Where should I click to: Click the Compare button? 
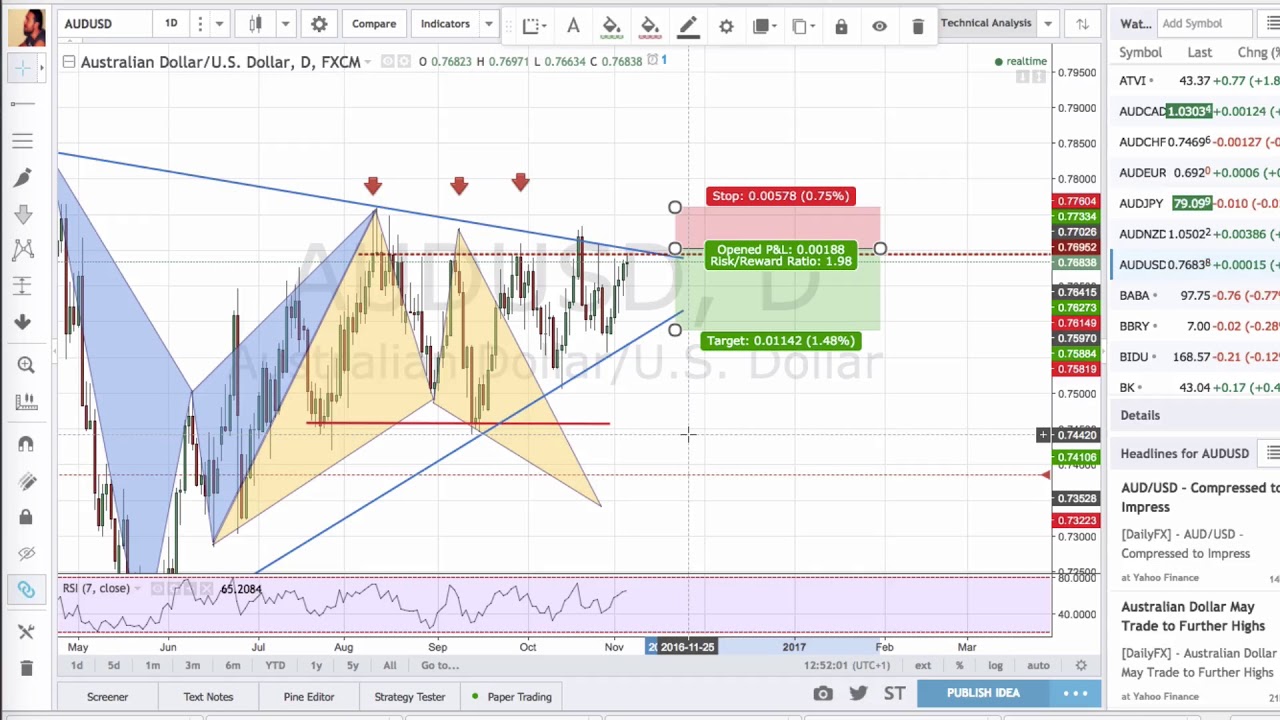pyautogui.click(x=374, y=24)
